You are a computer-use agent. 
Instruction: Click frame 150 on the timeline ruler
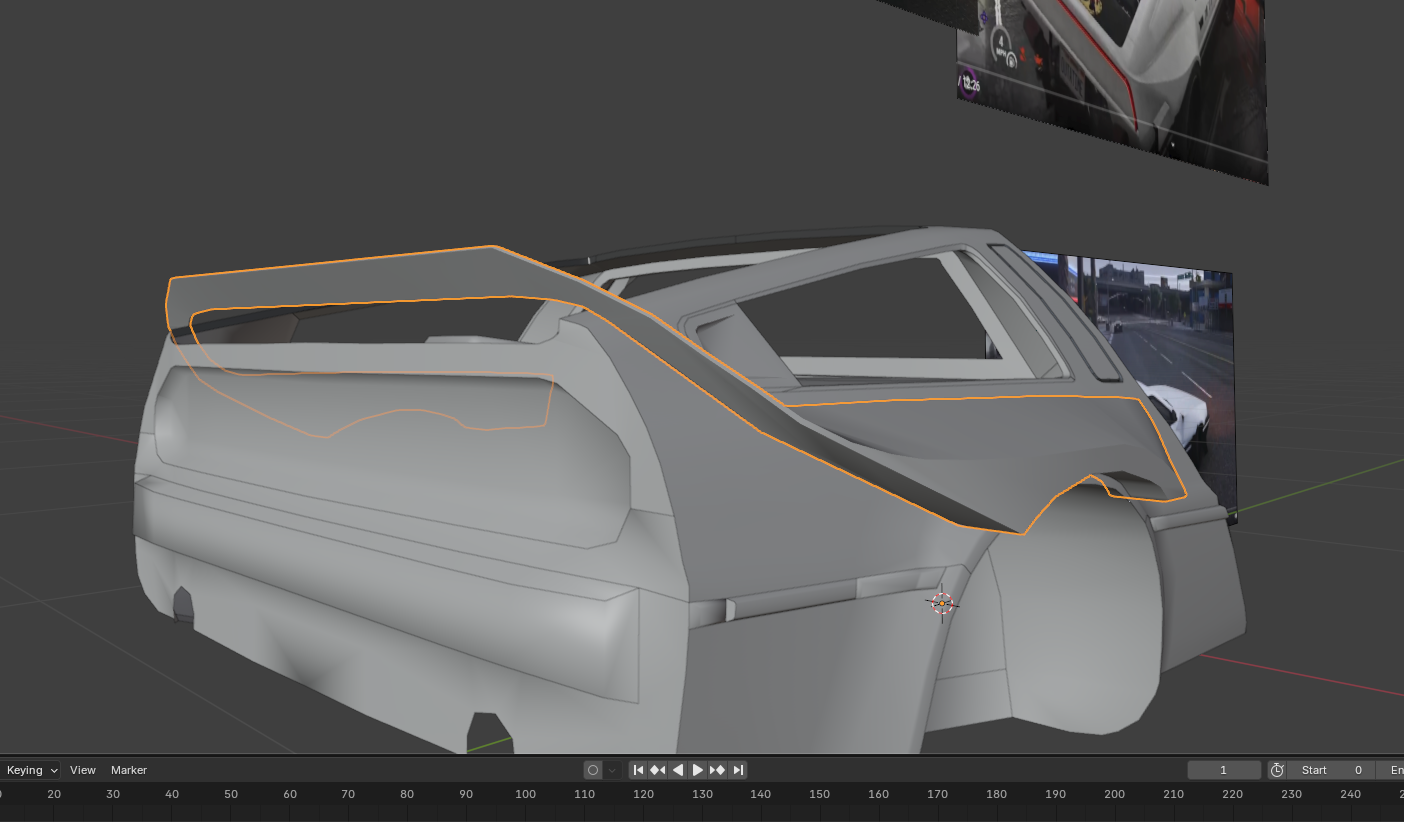tap(820, 794)
